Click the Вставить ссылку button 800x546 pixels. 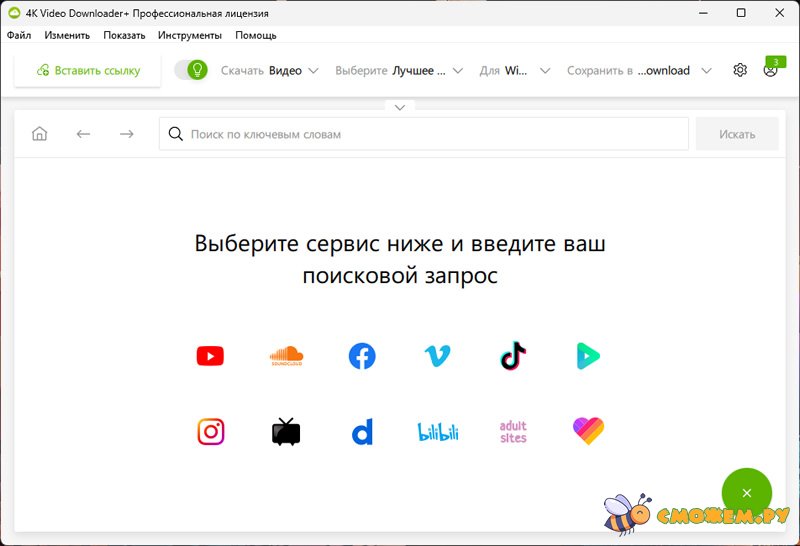[x=88, y=71]
